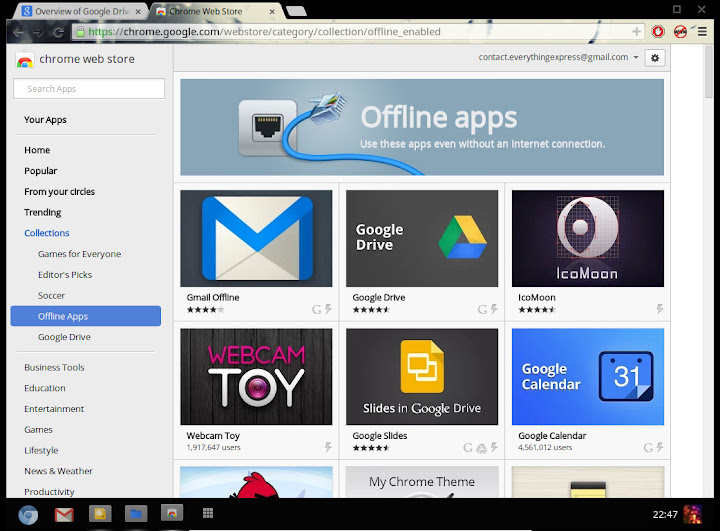The height and width of the screenshot is (531, 720).
Task: Click the user avatar in the system tray
Action: coord(692,514)
